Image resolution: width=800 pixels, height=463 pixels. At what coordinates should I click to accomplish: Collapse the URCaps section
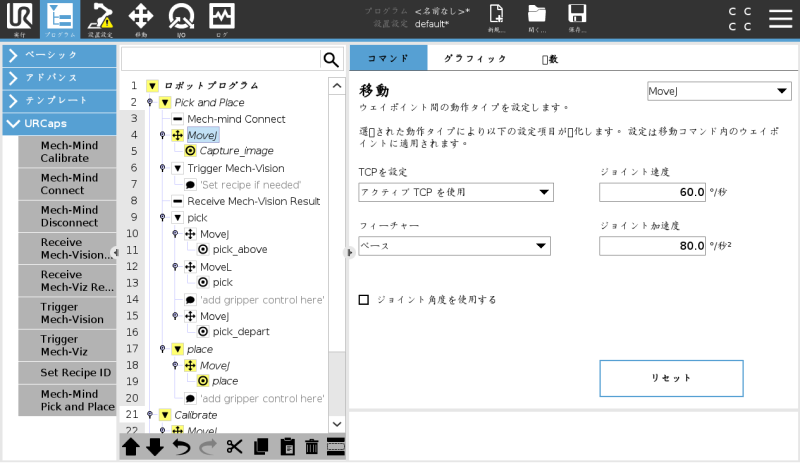[60, 124]
